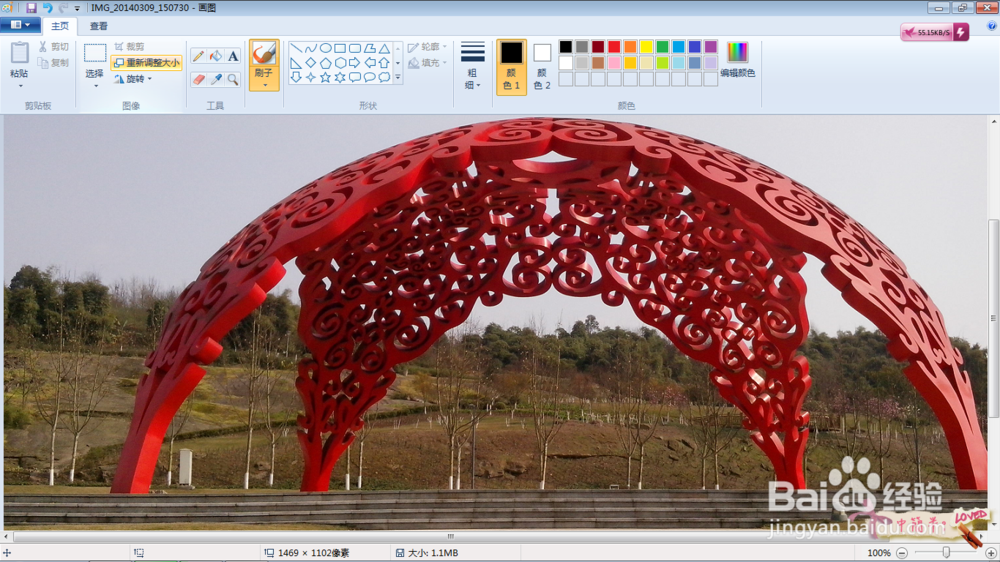Expand the 刷子 brushes dropdown
Screen dimensions: 1000x562
click(x=264, y=85)
